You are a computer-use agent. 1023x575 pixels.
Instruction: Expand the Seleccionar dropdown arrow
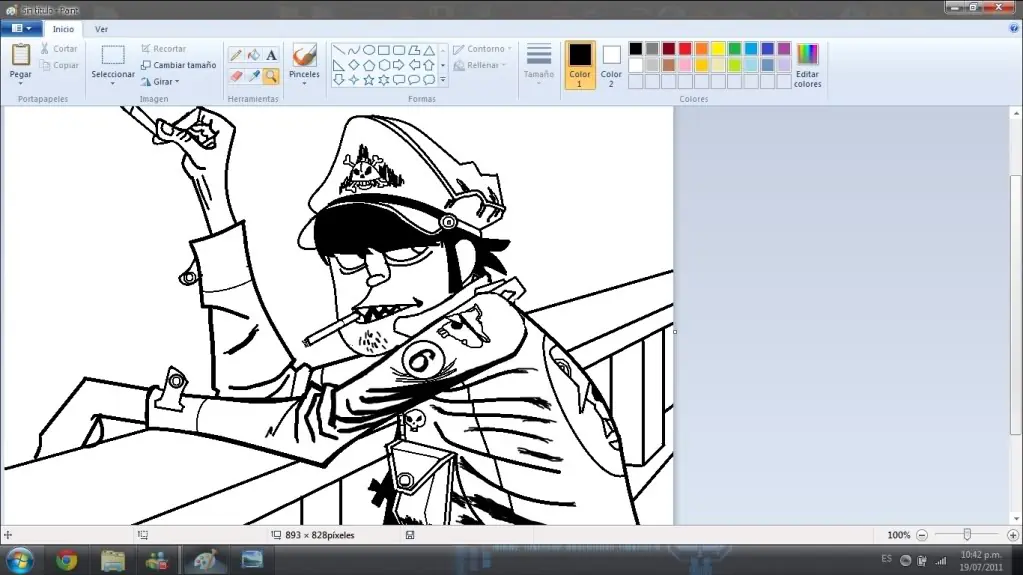tap(113, 84)
